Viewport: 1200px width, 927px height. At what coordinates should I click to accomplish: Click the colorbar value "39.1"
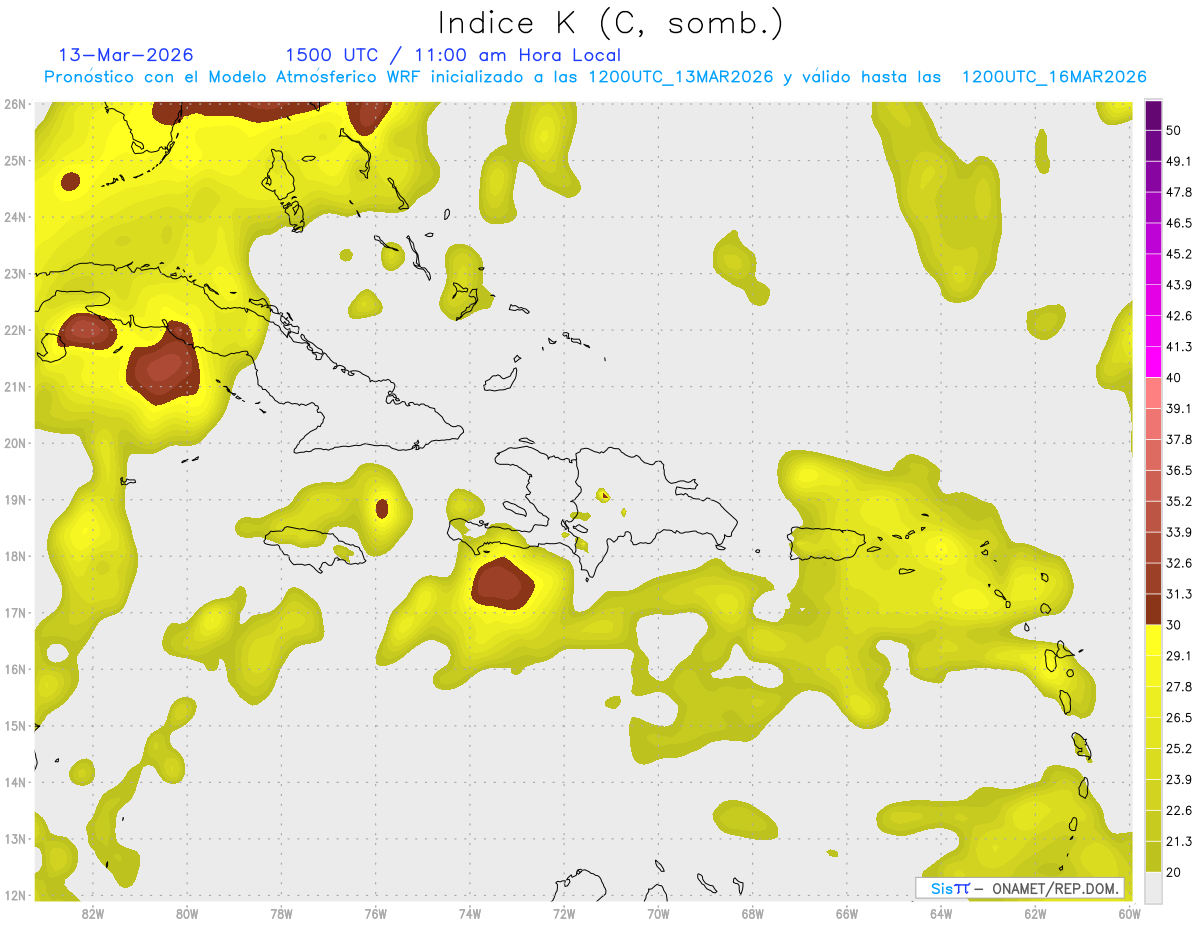pyautogui.click(x=1179, y=408)
